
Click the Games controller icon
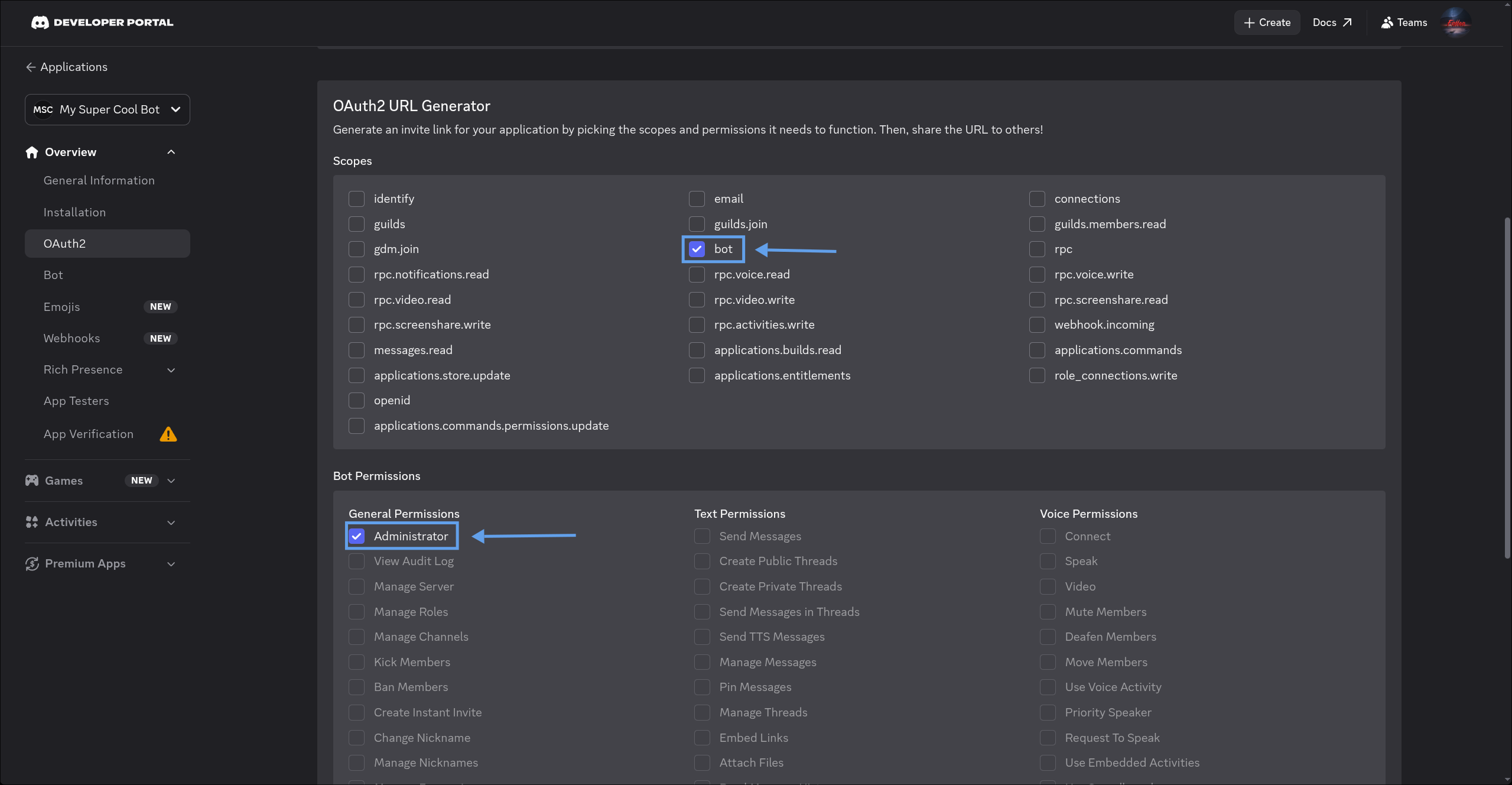click(x=32, y=481)
